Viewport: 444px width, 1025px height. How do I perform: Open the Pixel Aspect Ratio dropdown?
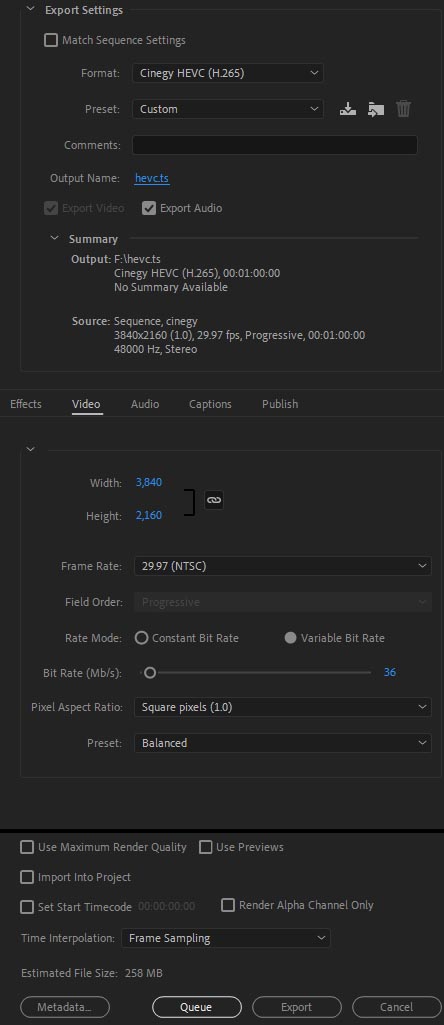pos(282,707)
